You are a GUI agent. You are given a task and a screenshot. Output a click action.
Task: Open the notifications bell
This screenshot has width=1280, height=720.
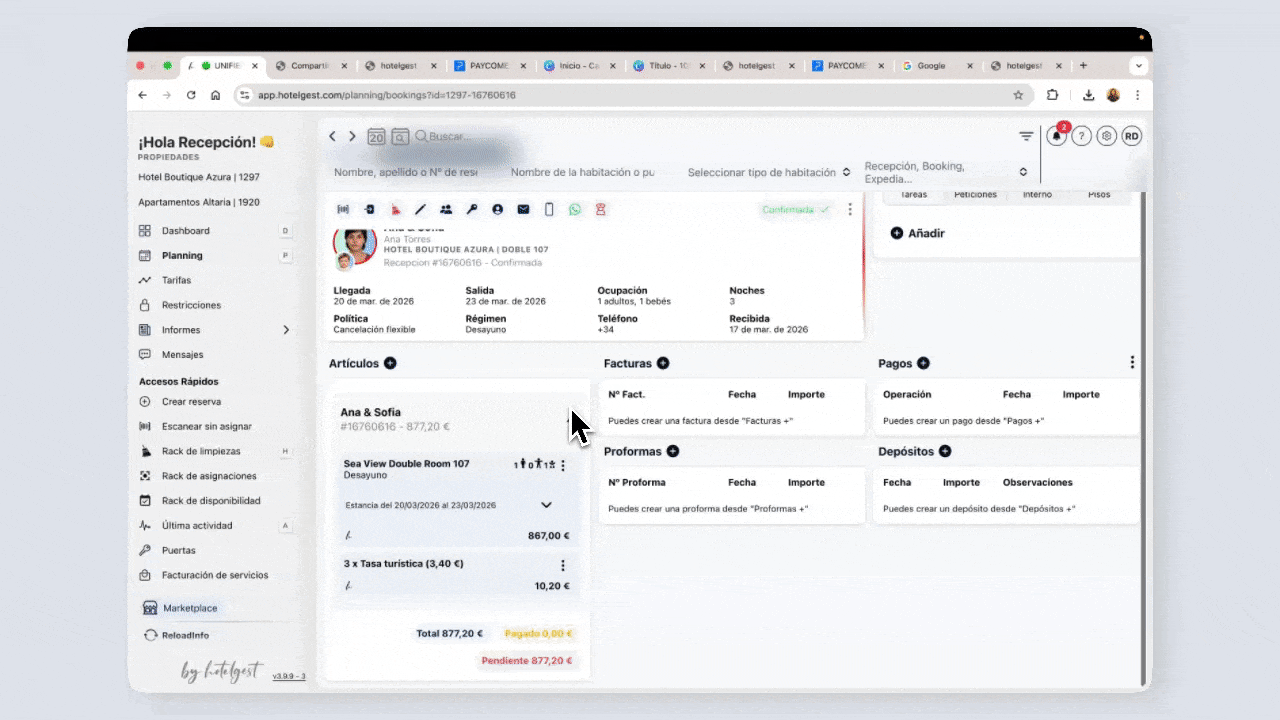1056,137
